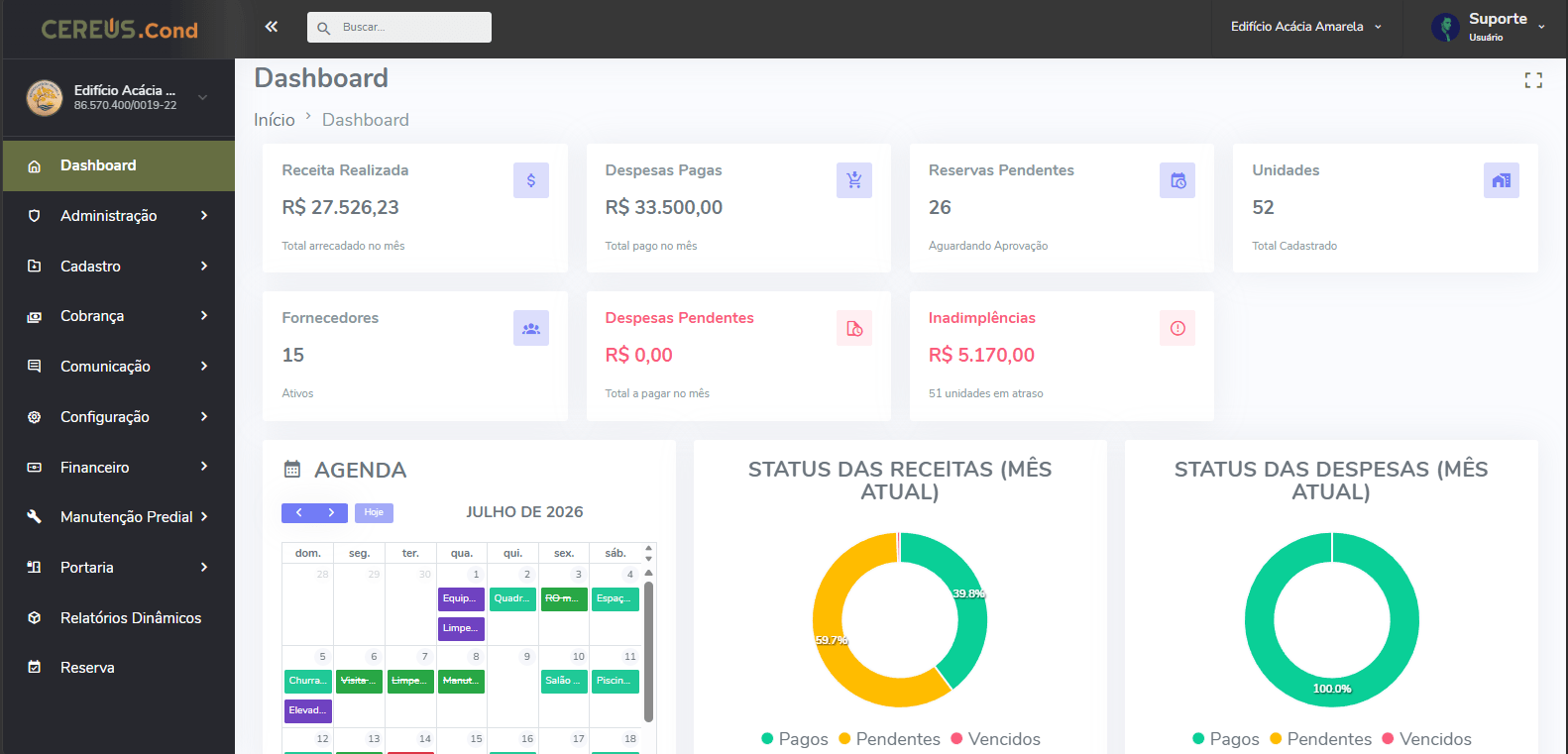This screenshot has width=1568, height=754.
Task: Toggle Pendentes legend in despesas chart
Action: 1320,739
